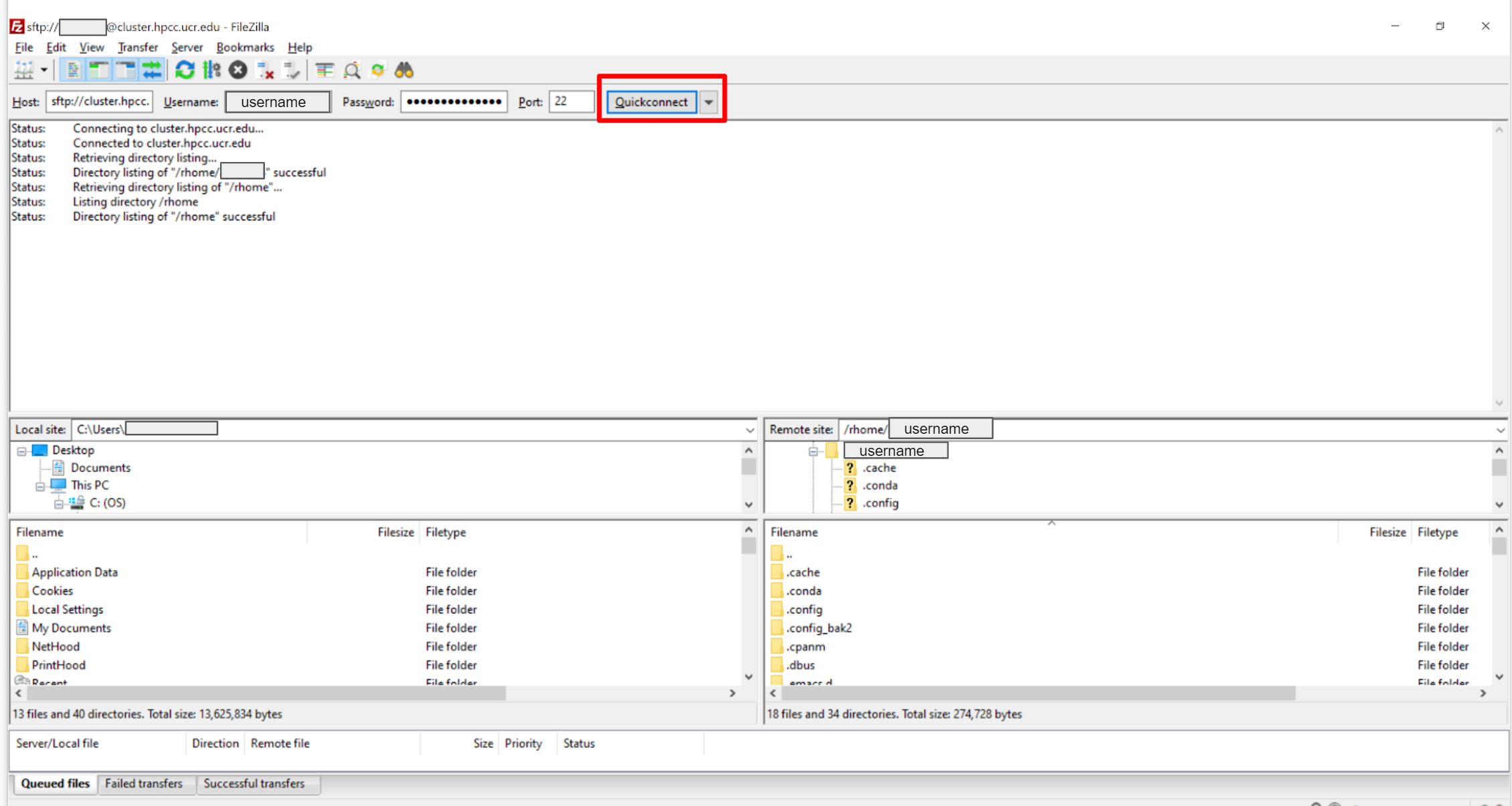Screen dimensions: 1512x806
Task: Select the Local Settings local folder
Action: pos(68,610)
